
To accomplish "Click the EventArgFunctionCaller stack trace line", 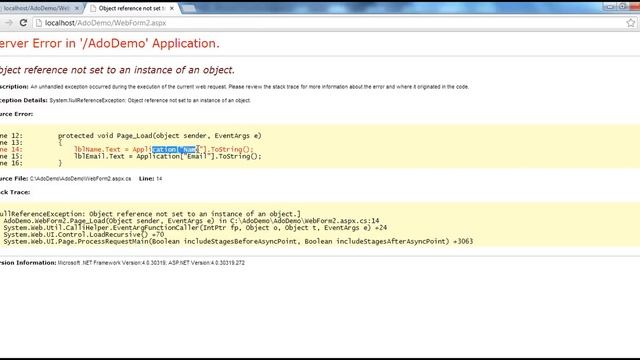I will tap(195, 228).
